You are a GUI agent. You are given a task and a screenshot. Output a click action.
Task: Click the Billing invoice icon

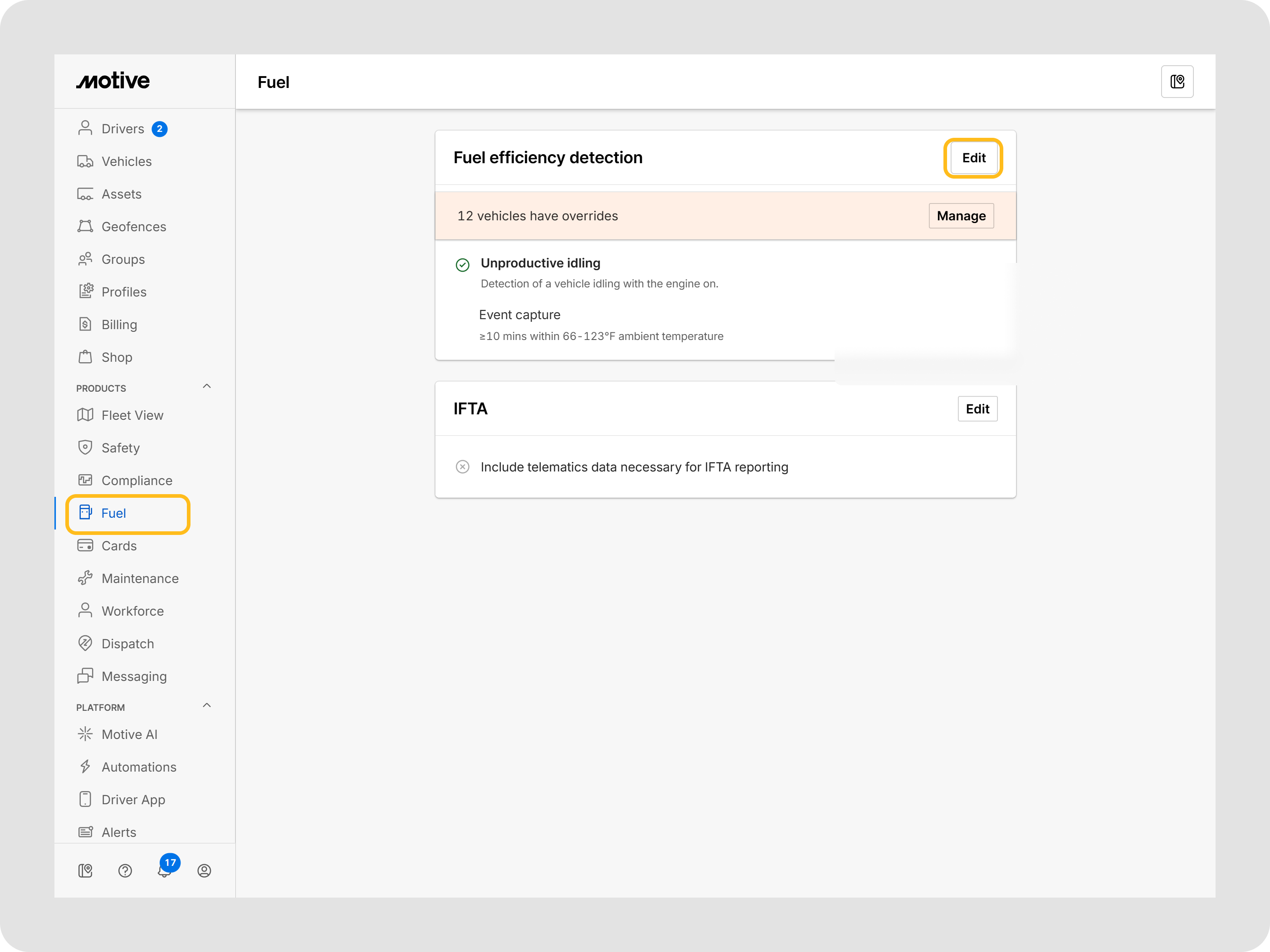pos(85,324)
